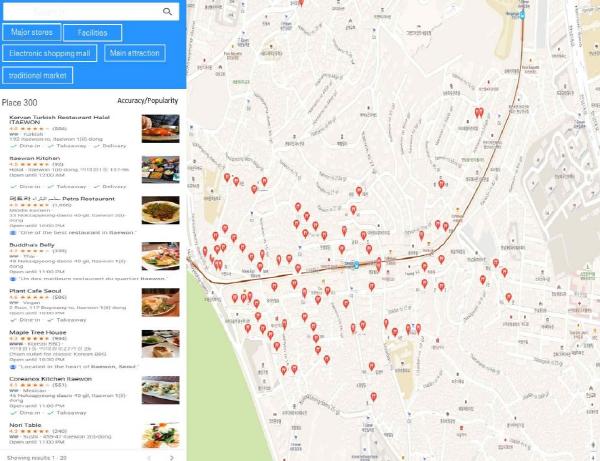600x461 pixels.
Task: Open Plant Cafe Seoul listing
Action: [x=35, y=291]
